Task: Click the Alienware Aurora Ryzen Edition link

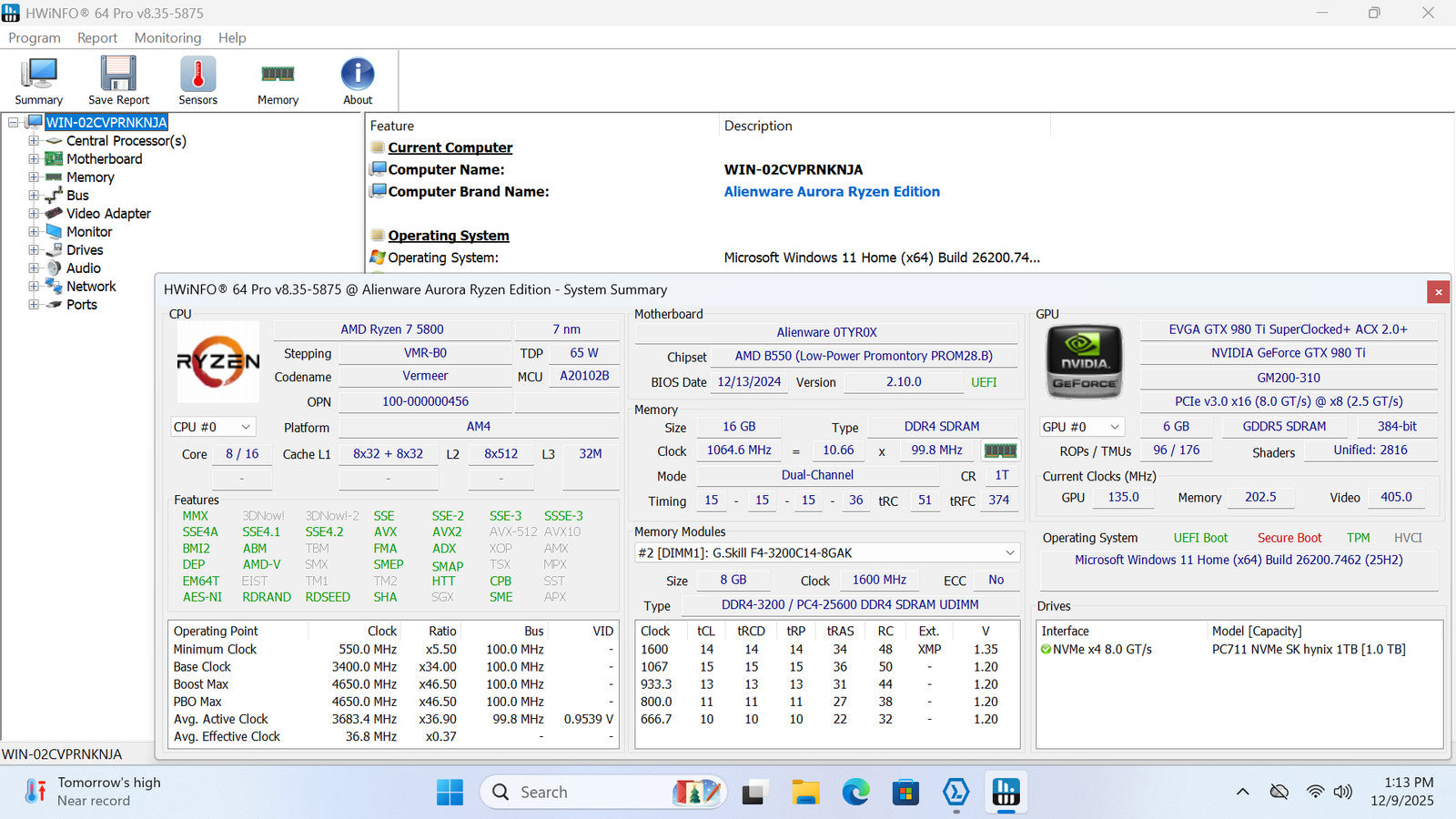Action: 832,192
